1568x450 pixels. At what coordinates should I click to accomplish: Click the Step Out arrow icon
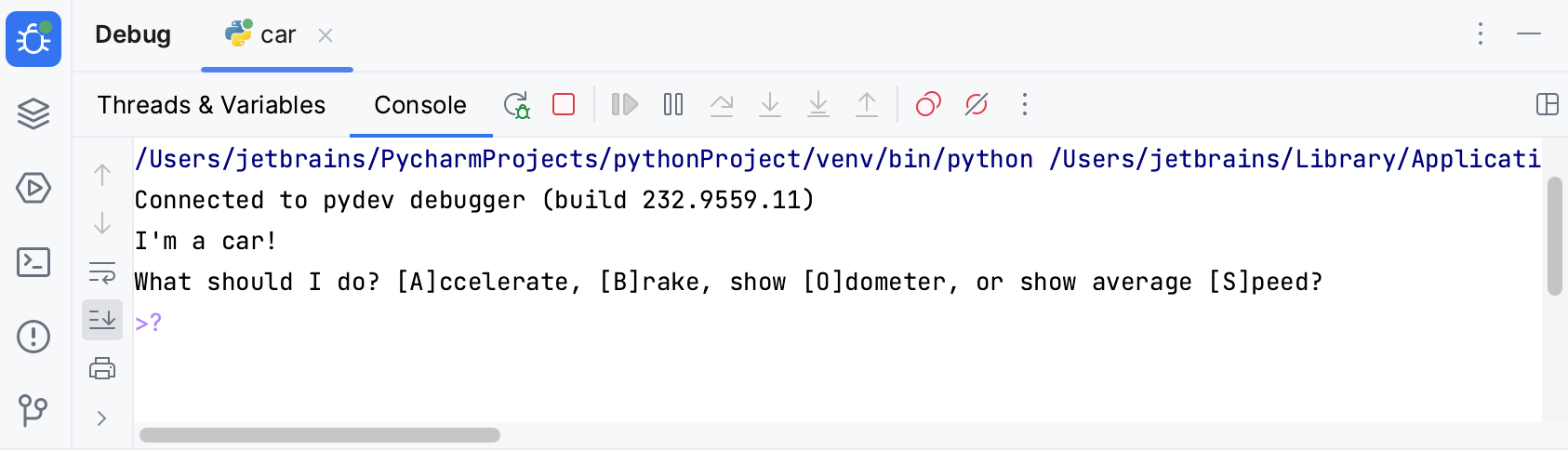click(867, 104)
